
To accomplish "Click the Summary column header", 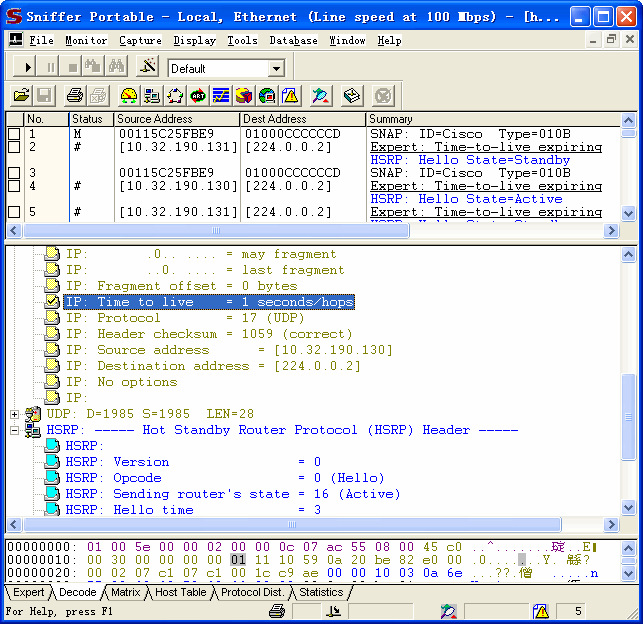I will tap(390, 119).
